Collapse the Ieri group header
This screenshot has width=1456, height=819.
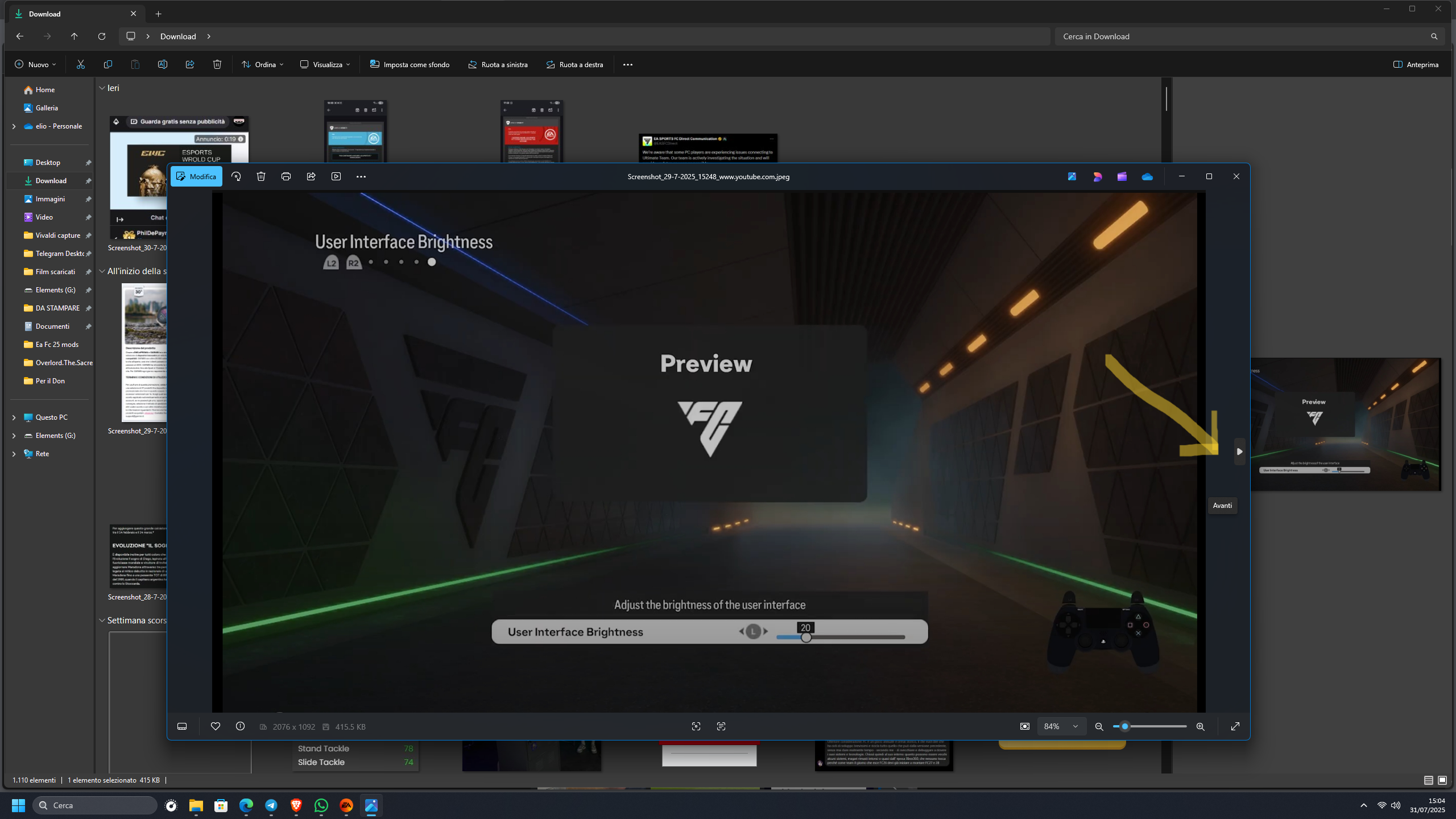[102, 88]
